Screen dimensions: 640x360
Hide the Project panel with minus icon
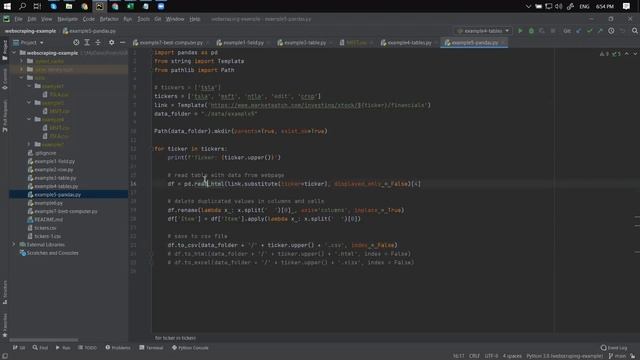tap(122, 42)
